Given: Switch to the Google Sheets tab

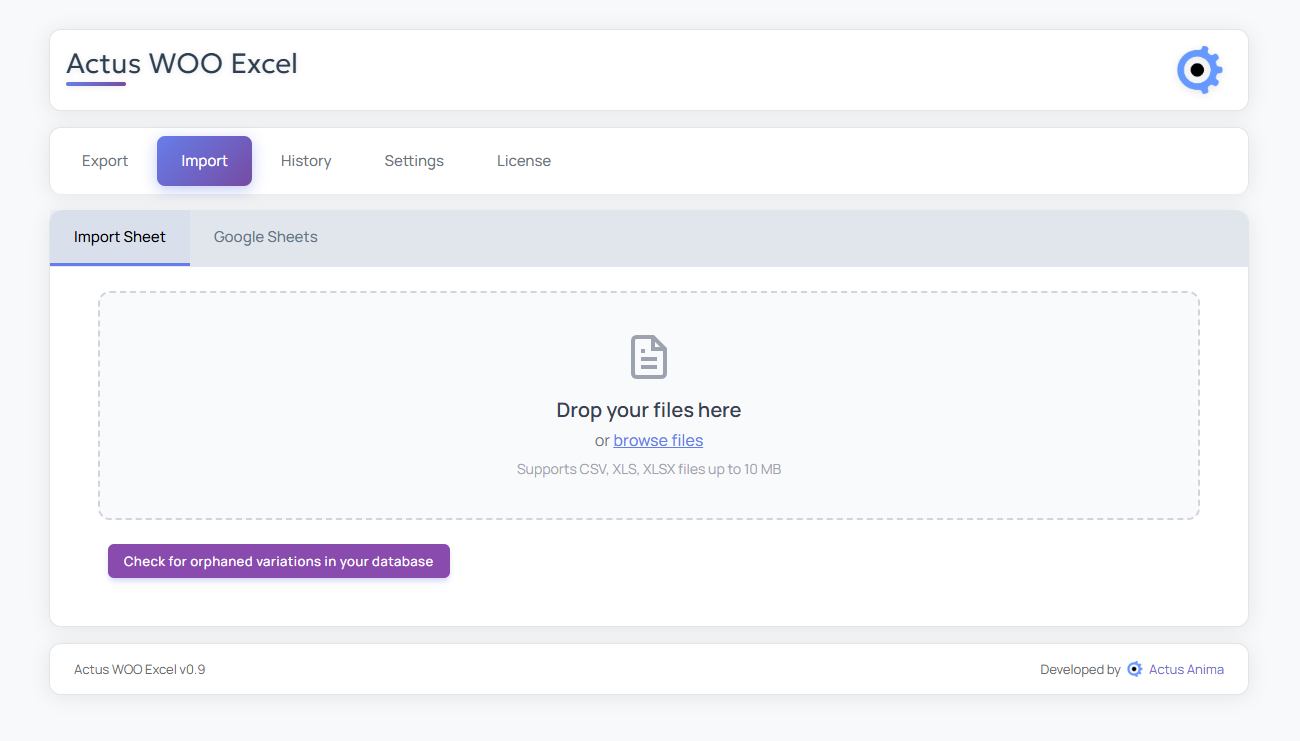Looking at the screenshot, I should click(x=265, y=237).
